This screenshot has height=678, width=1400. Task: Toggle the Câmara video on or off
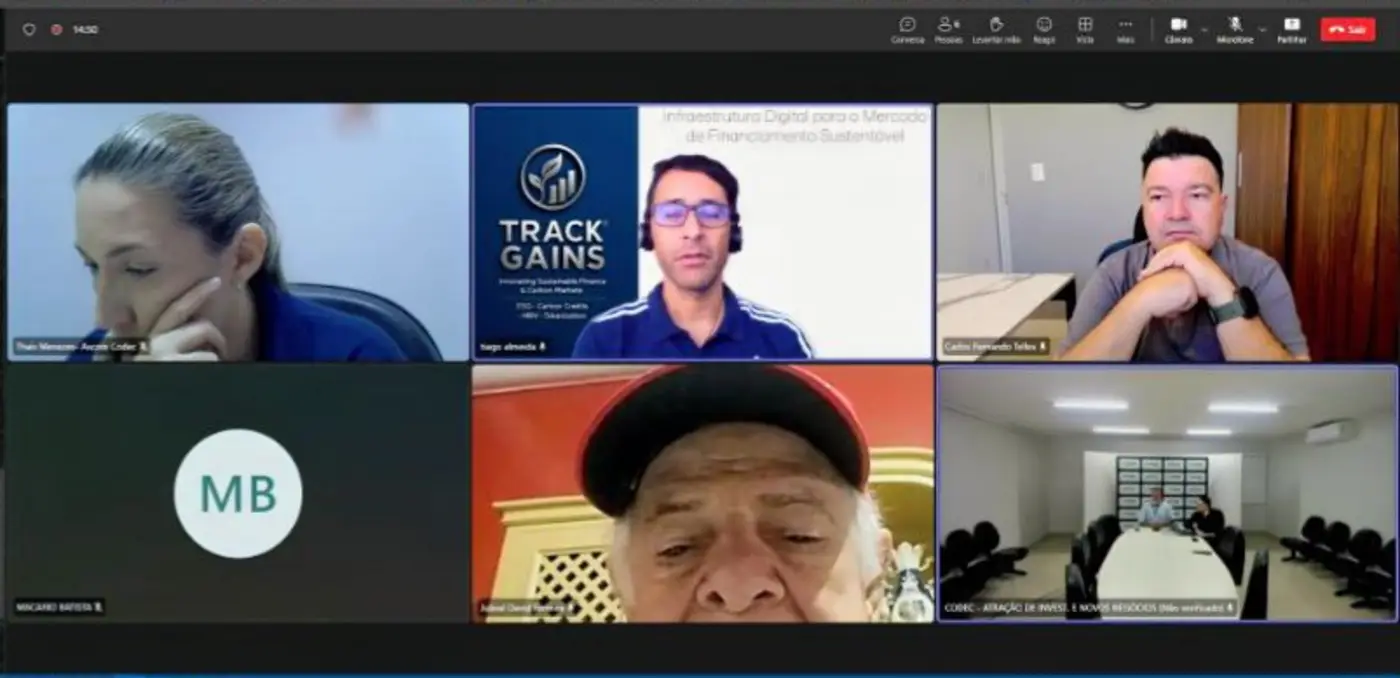pos(1178,29)
